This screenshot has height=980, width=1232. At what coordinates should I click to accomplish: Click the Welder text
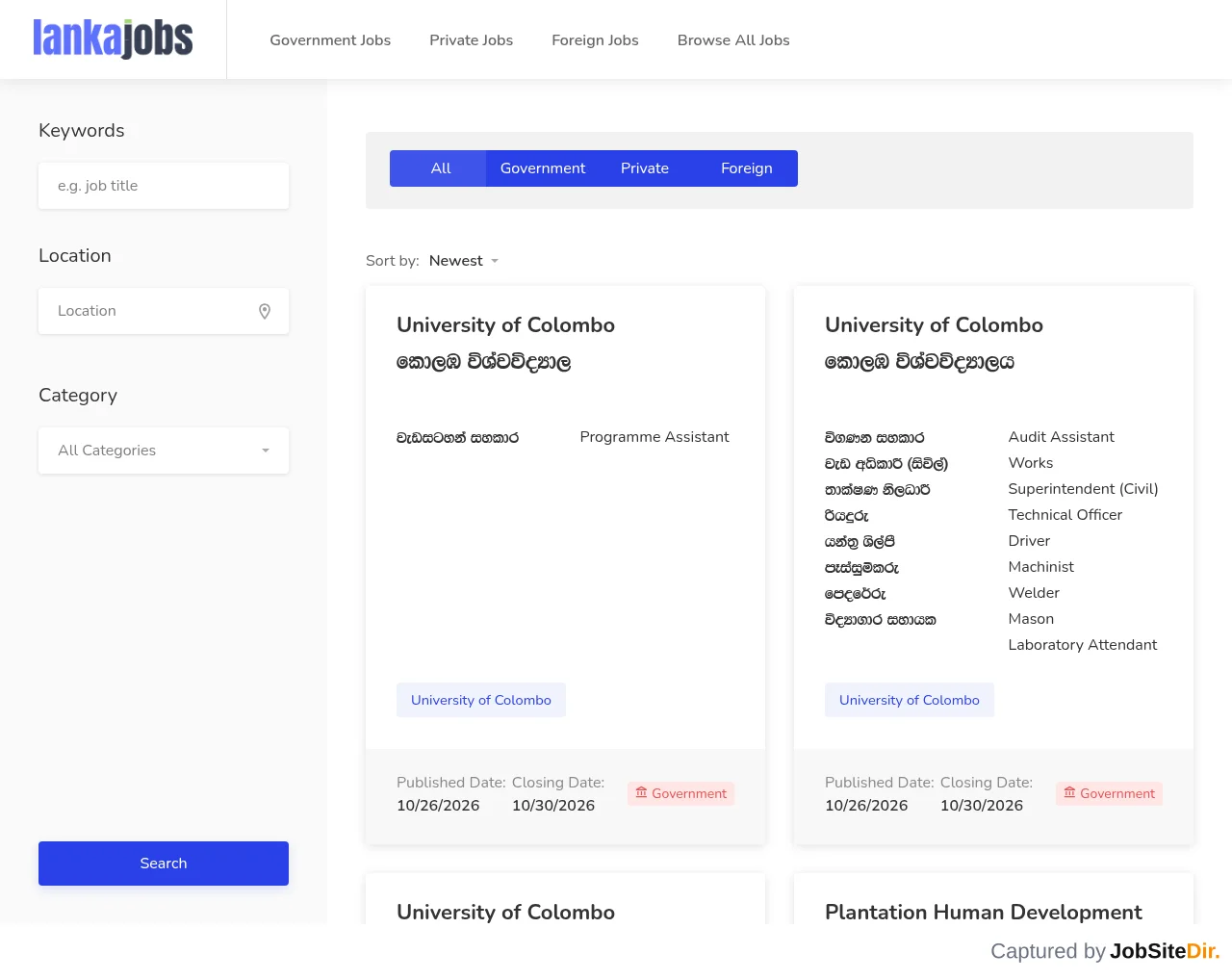1034,593
